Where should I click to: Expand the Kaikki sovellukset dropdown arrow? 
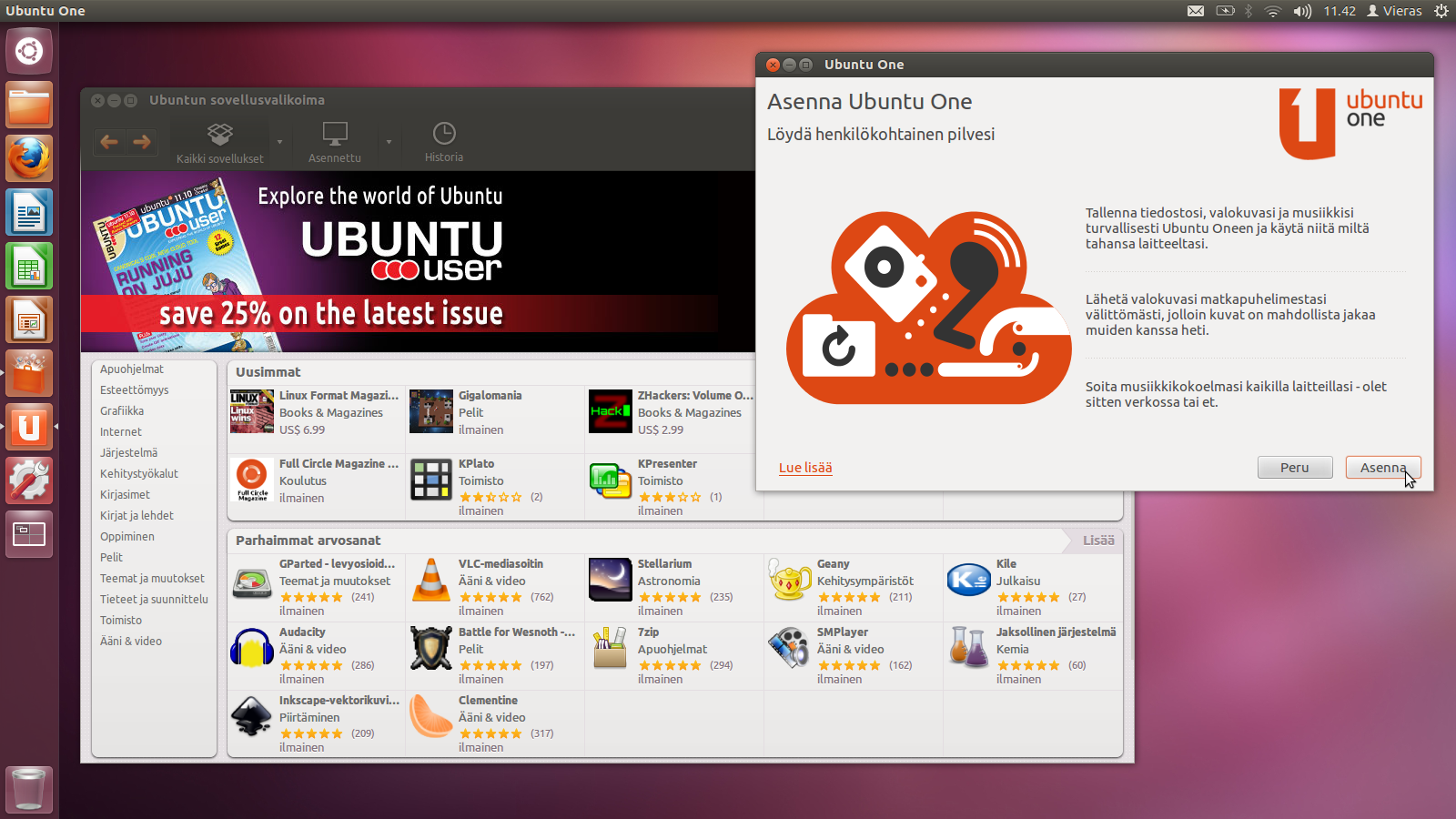[x=279, y=142]
